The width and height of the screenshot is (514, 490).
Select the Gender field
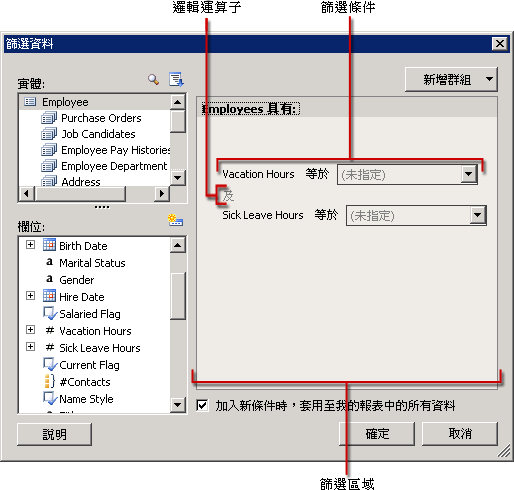77,280
